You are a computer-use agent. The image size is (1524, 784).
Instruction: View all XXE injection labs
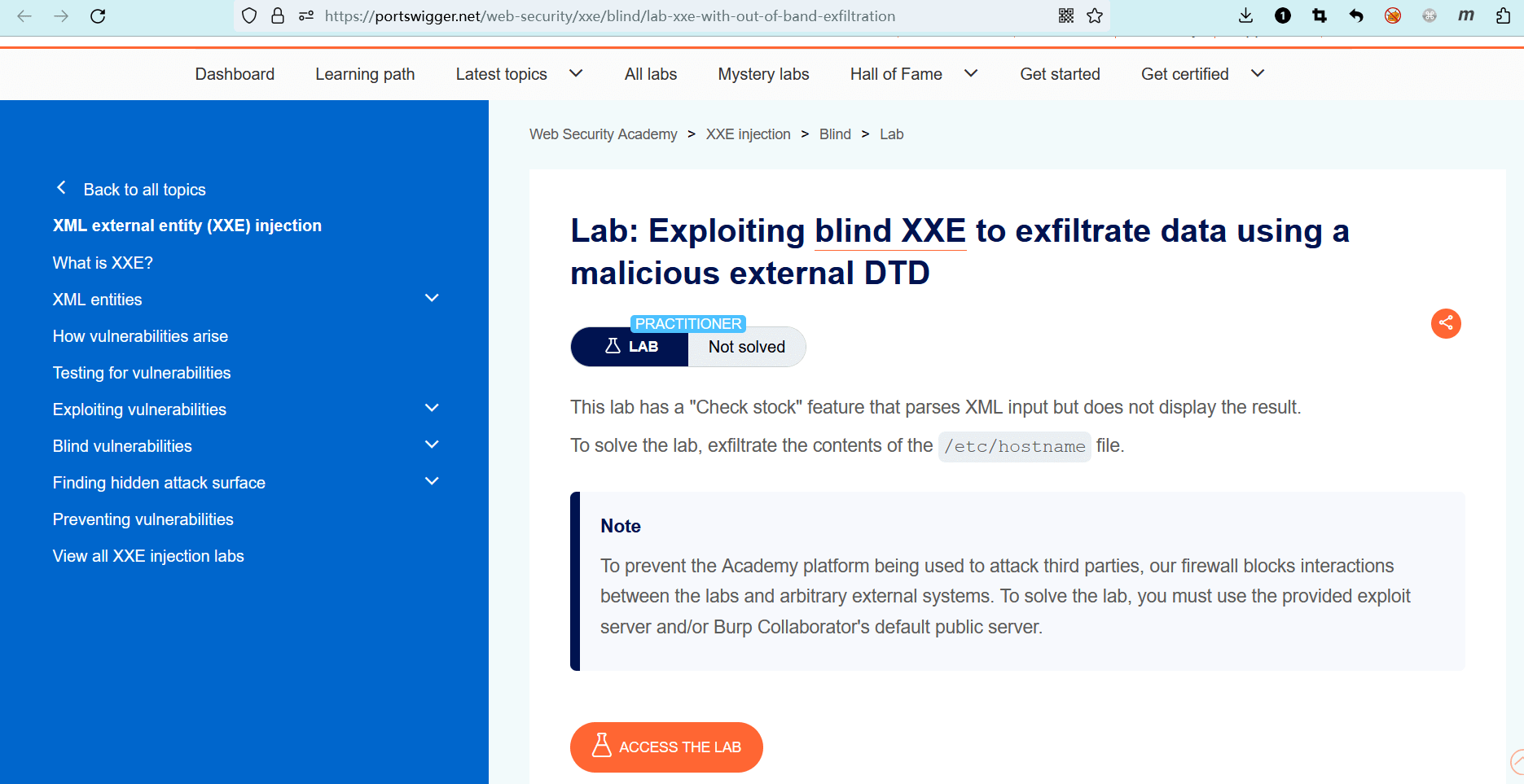pos(148,556)
